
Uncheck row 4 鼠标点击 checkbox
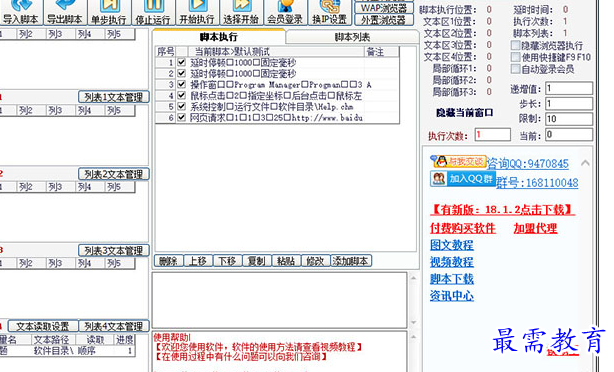181,95
